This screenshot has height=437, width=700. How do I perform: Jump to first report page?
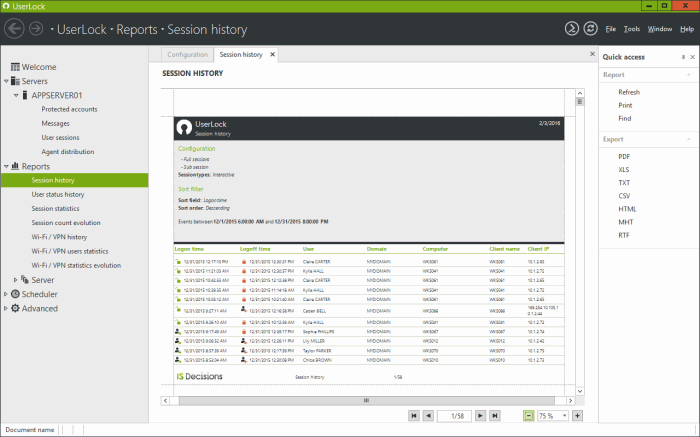click(x=414, y=416)
